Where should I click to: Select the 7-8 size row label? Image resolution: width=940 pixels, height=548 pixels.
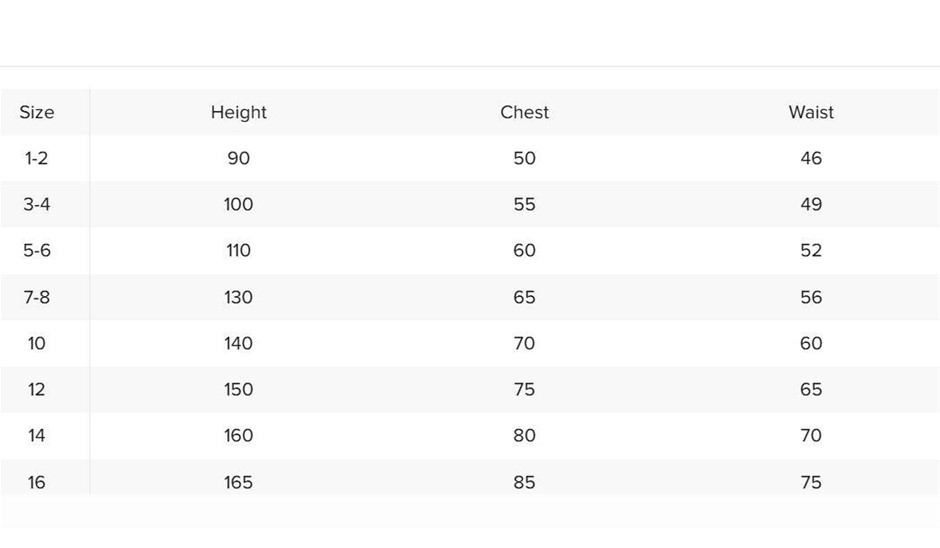click(x=37, y=297)
